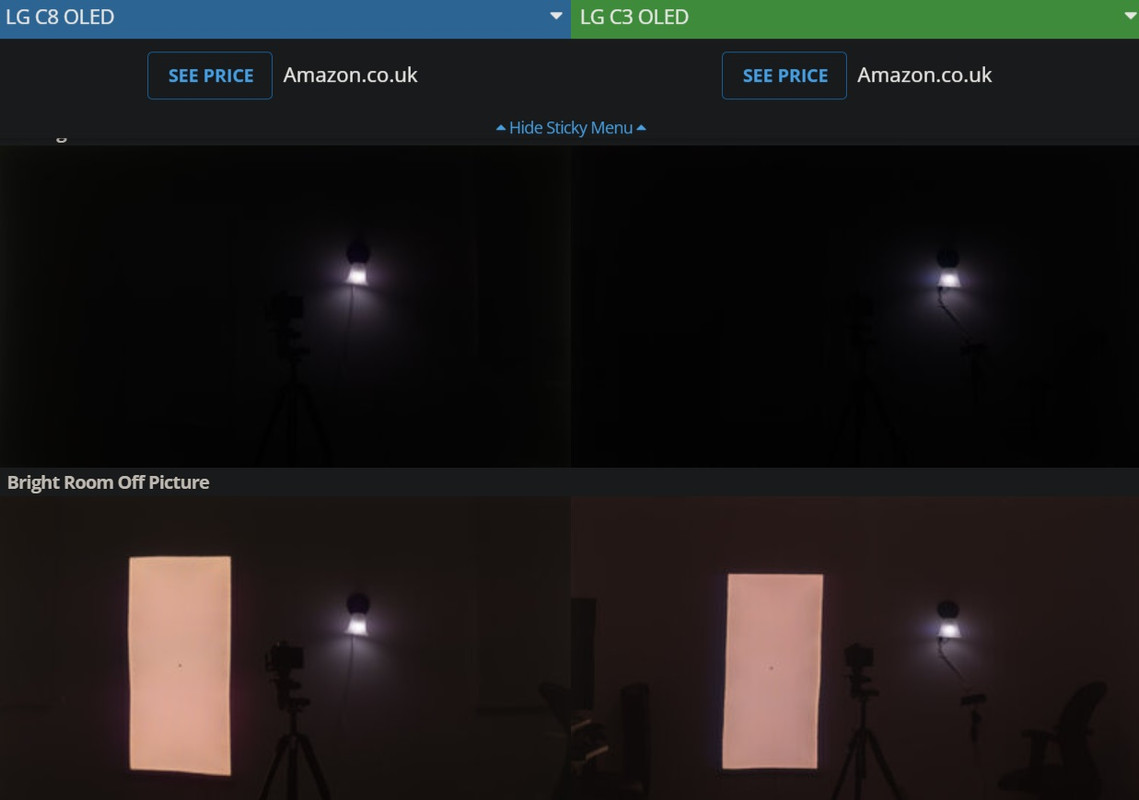Select Amazon.co.uk text for LG C8 OLED
Viewport: 1139px width, 800px height.
pos(350,75)
